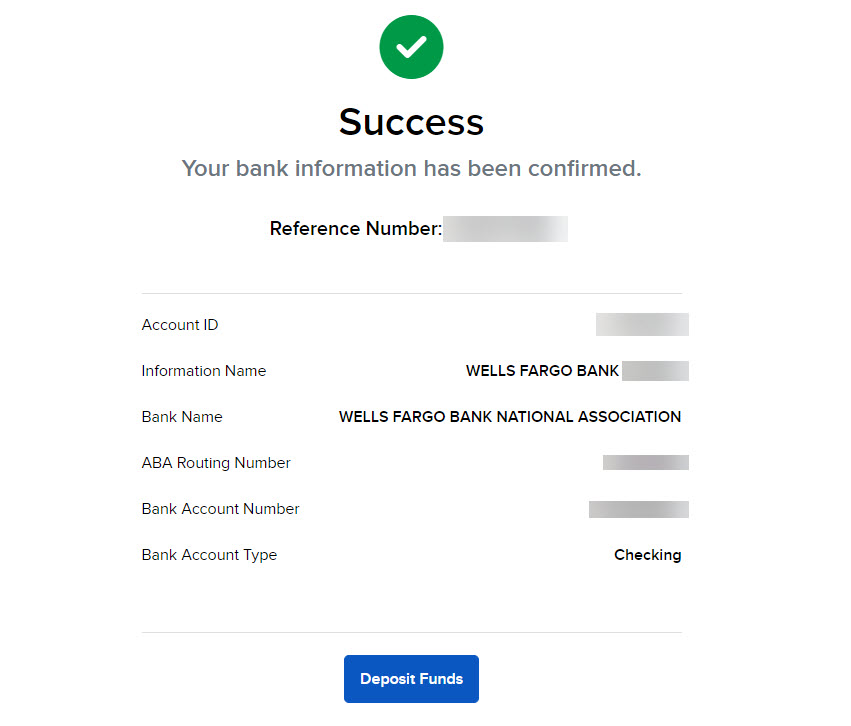851x726 pixels.
Task: Click the redacted routing number value
Action: pos(645,462)
